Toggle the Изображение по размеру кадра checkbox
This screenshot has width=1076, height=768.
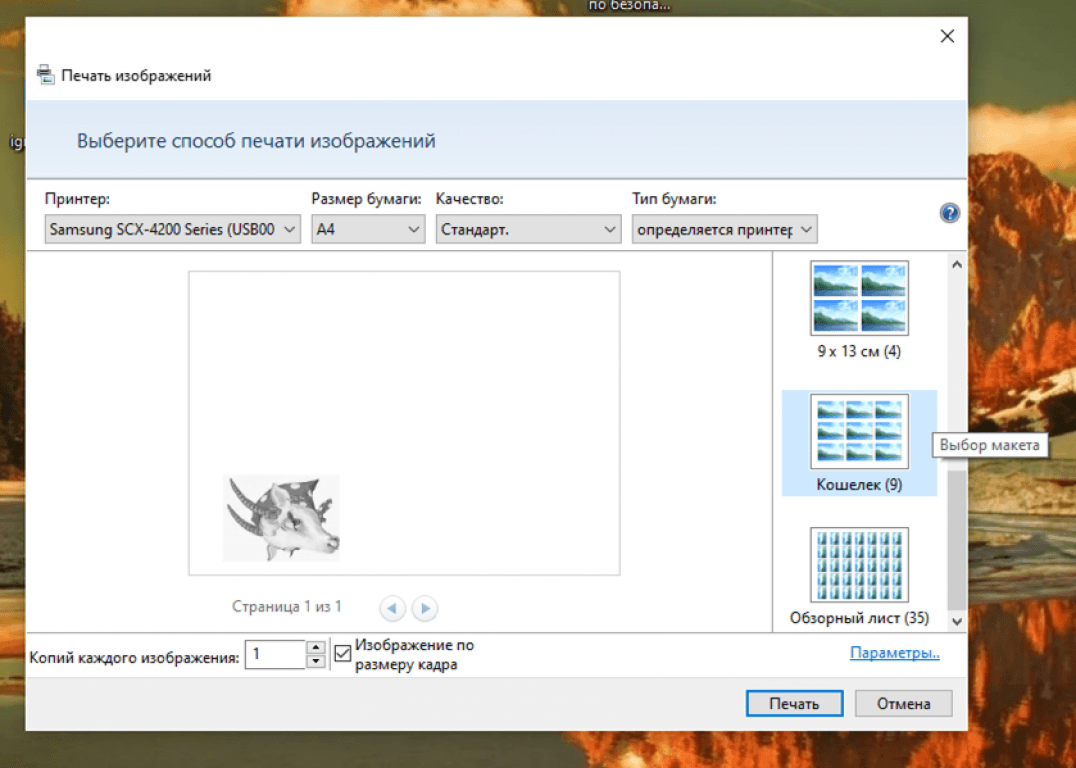click(x=343, y=654)
